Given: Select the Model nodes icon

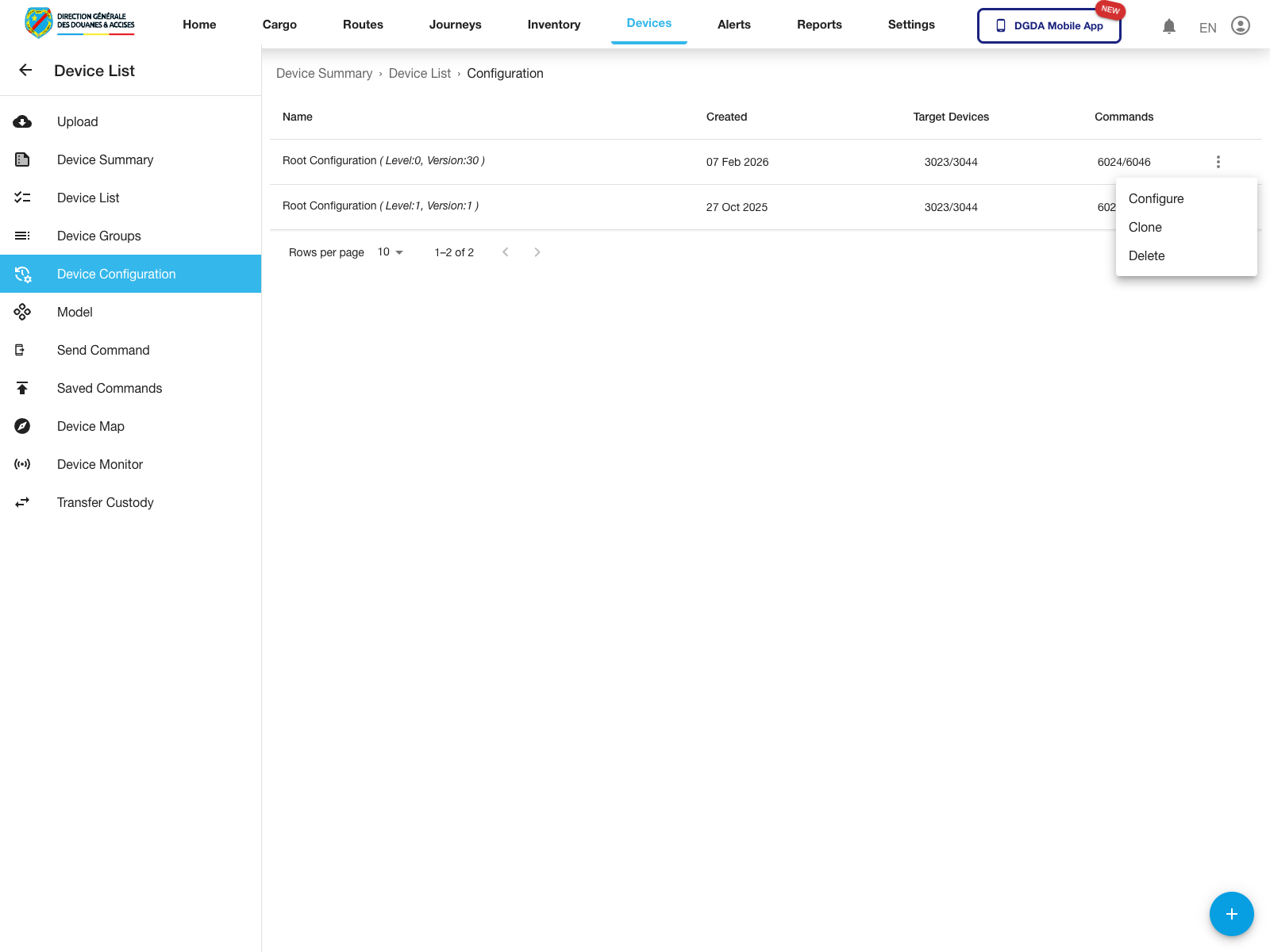Looking at the screenshot, I should click(23, 312).
